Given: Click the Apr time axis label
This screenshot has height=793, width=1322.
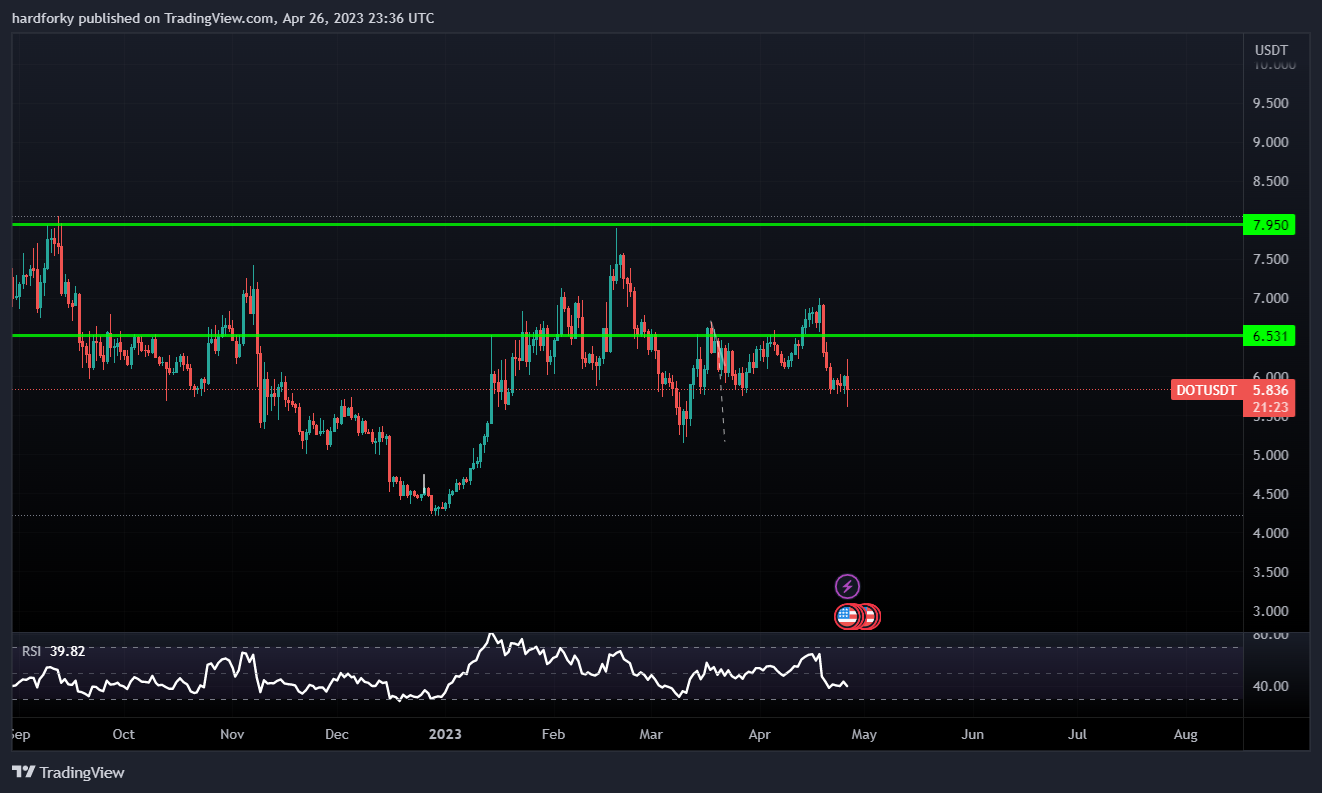Looking at the screenshot, I should click(760, 734).
